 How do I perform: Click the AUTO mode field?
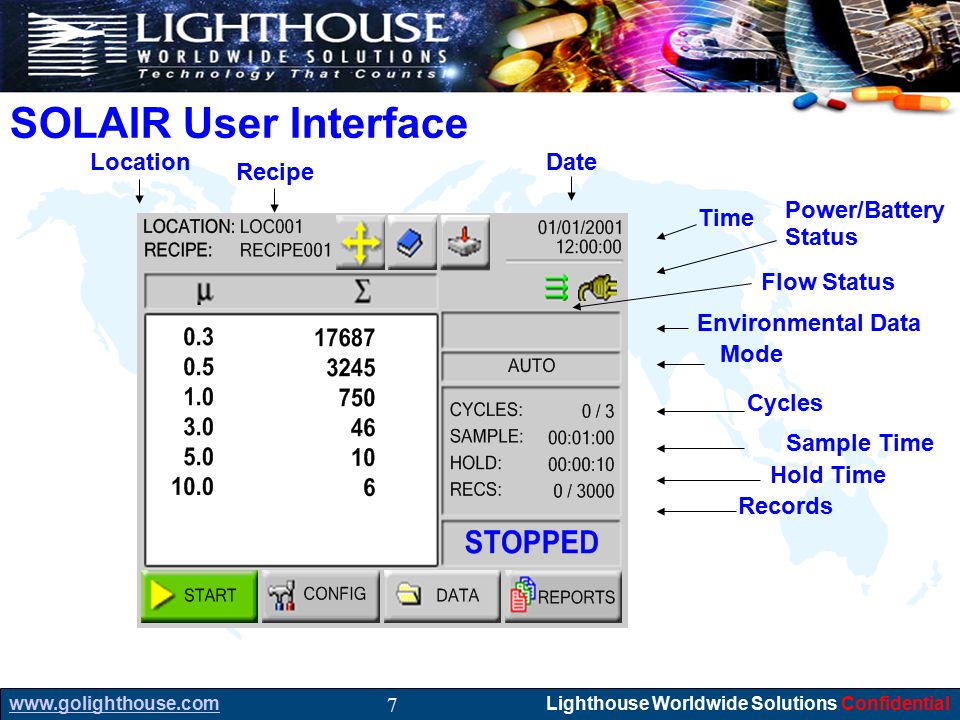(531, 366)
